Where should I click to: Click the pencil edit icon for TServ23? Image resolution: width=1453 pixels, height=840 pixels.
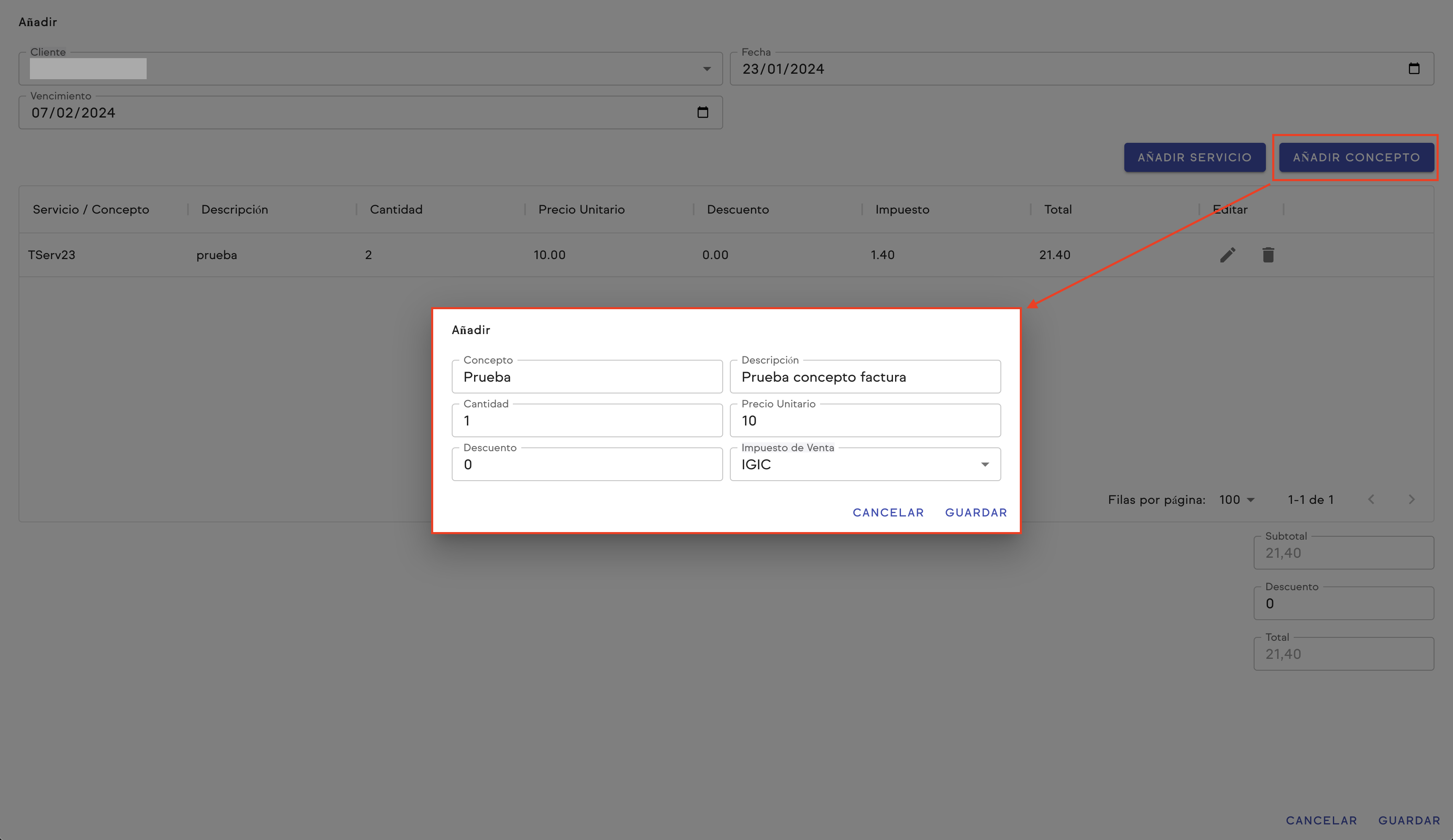(1228, 255)
